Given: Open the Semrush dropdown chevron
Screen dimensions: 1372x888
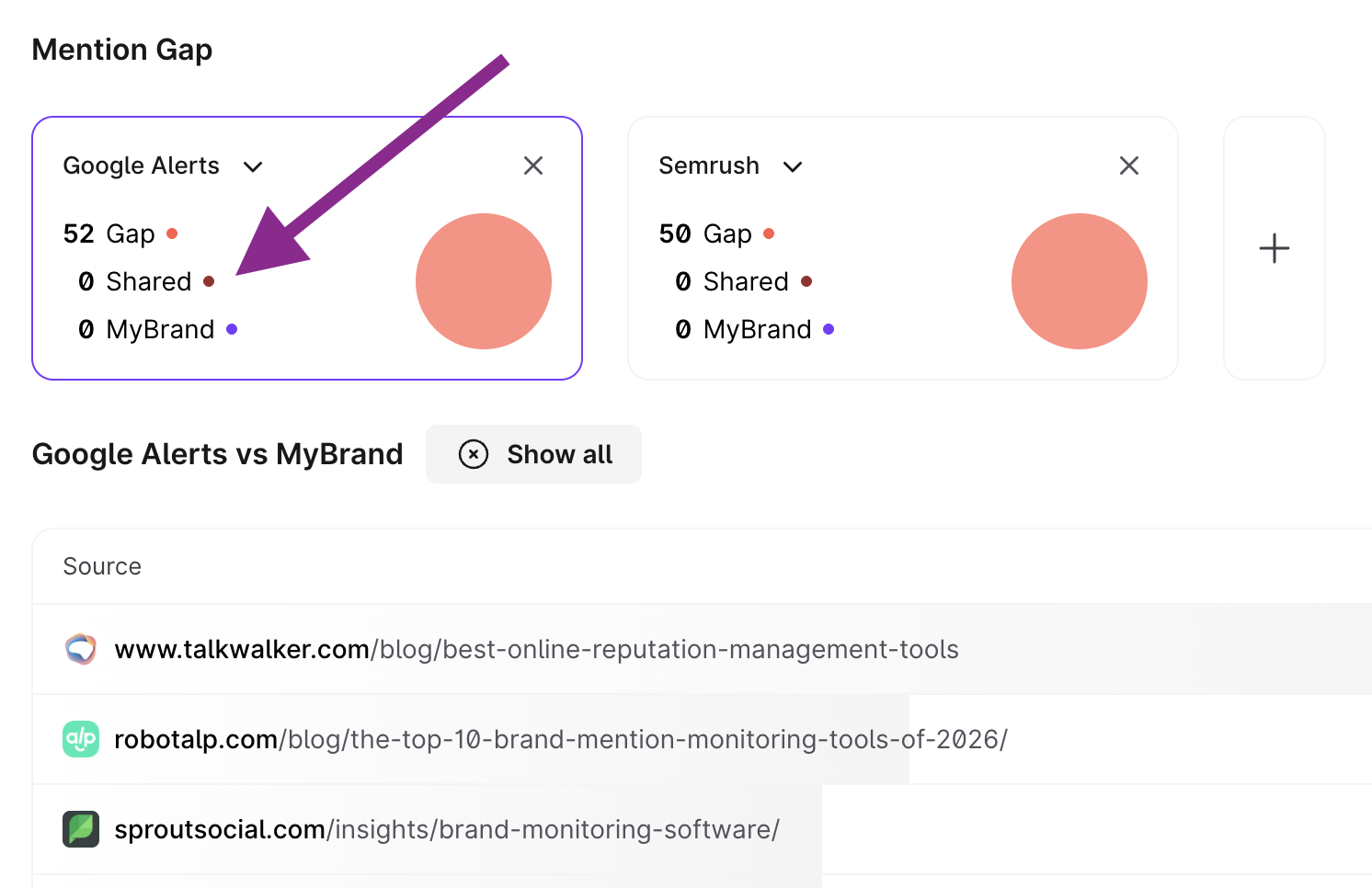Looking at the screenshot, I should pos(793,166).
